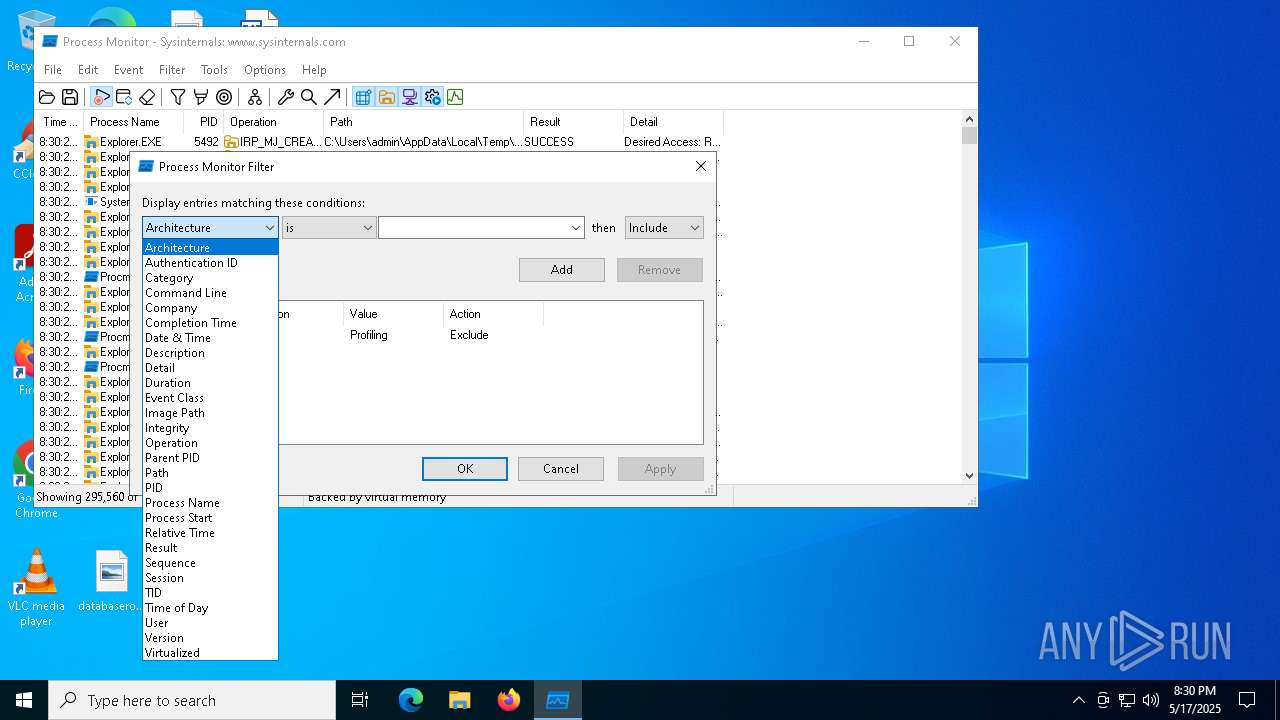Select the Explorer.EXE IRP_MJ_CREATE row
1280x720 pixels.
pyautogui.click(x=380, y=142)
